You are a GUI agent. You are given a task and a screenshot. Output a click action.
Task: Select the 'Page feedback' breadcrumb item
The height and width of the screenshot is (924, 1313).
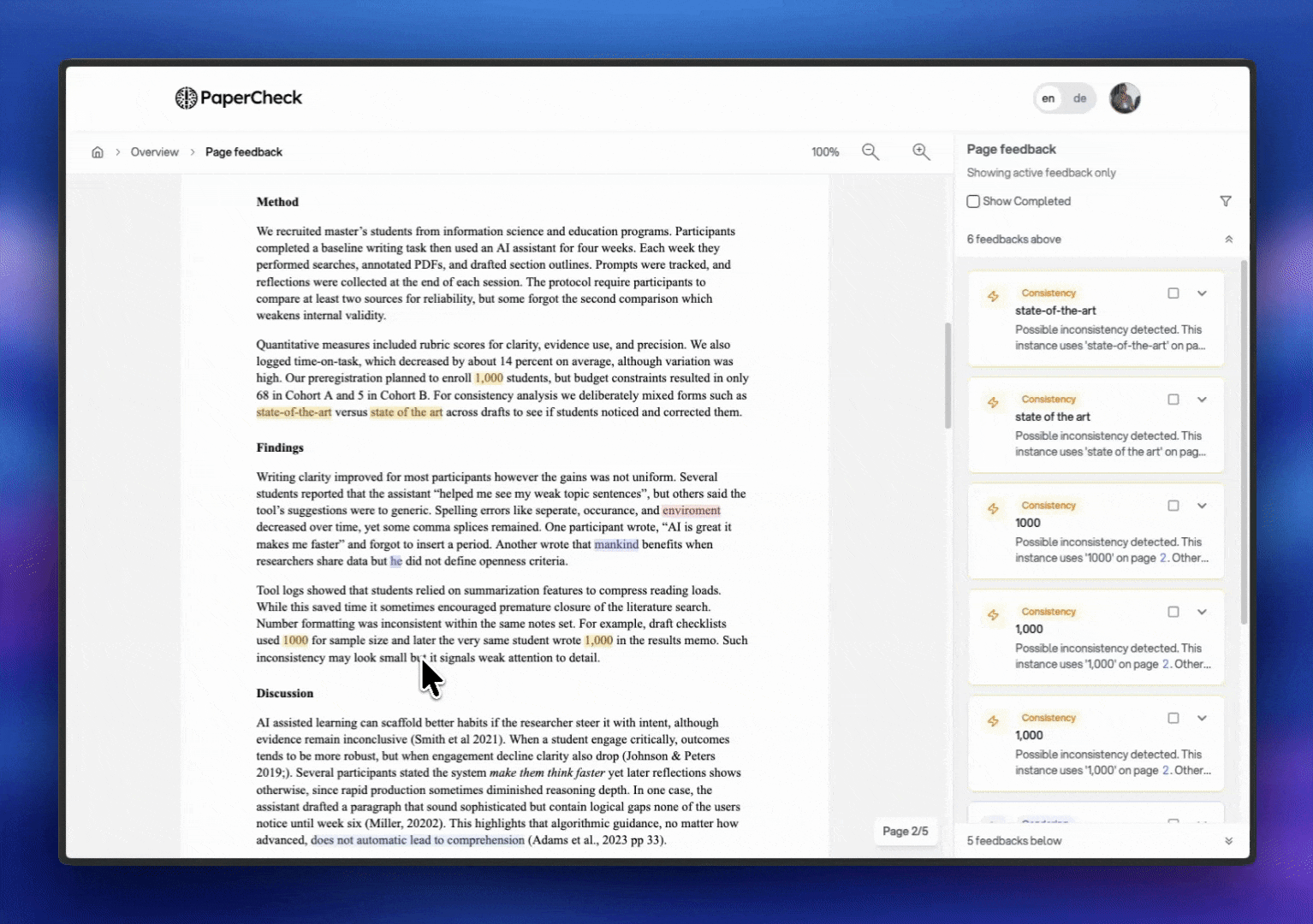pyautogui.click(x=244, y=152)
